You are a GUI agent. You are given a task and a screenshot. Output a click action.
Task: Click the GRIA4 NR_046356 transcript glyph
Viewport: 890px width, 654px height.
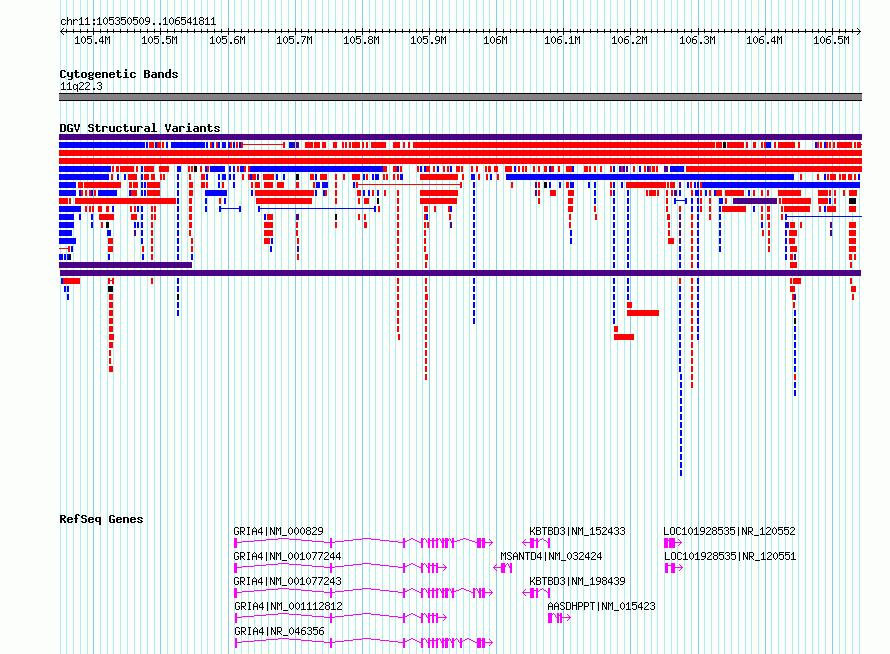point(363,643)
